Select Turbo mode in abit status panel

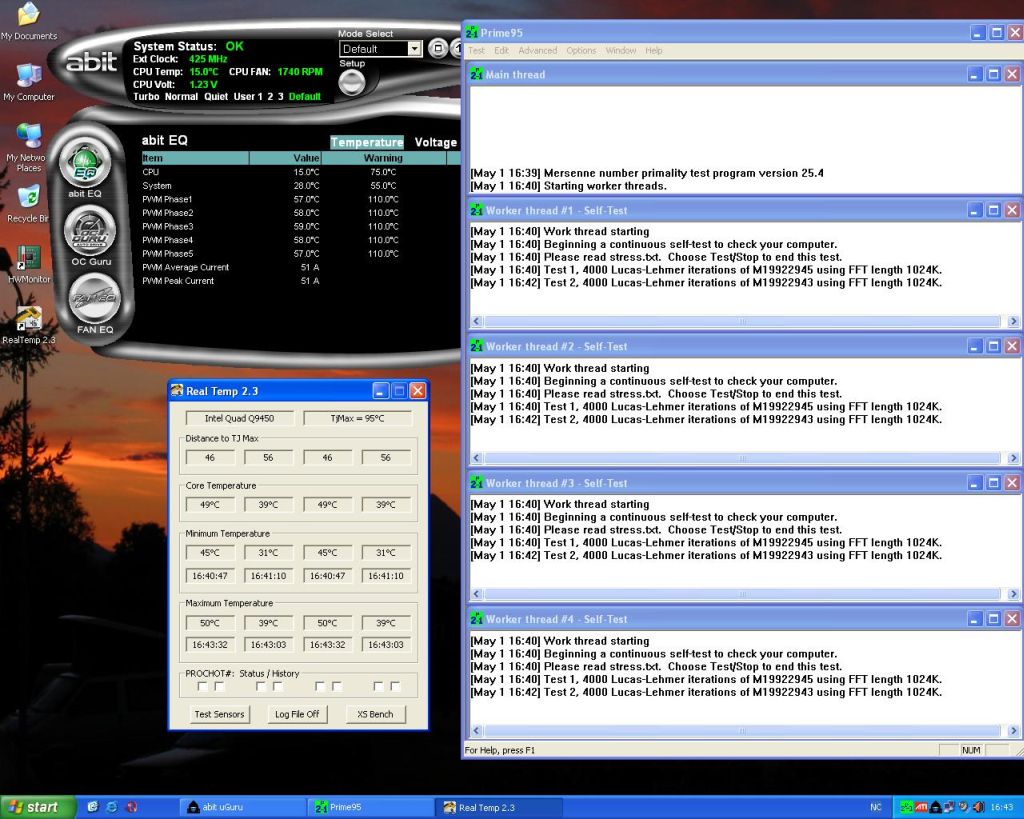tap(146, 97)
